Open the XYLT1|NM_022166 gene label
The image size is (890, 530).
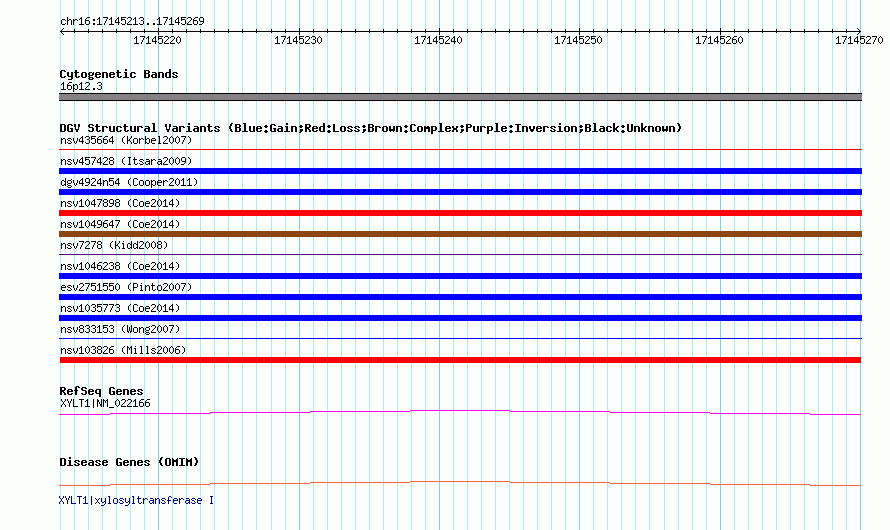coord(105,403)
